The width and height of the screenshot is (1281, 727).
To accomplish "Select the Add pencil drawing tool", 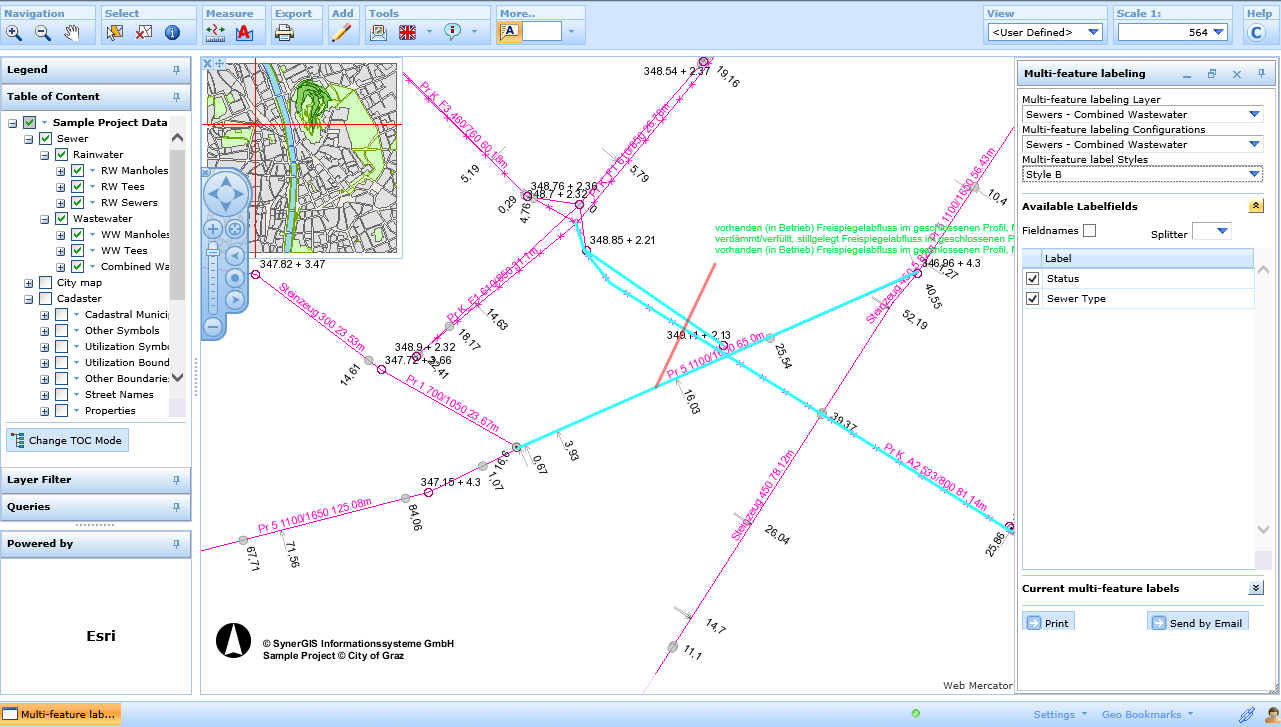I will [x=342, y=32].
